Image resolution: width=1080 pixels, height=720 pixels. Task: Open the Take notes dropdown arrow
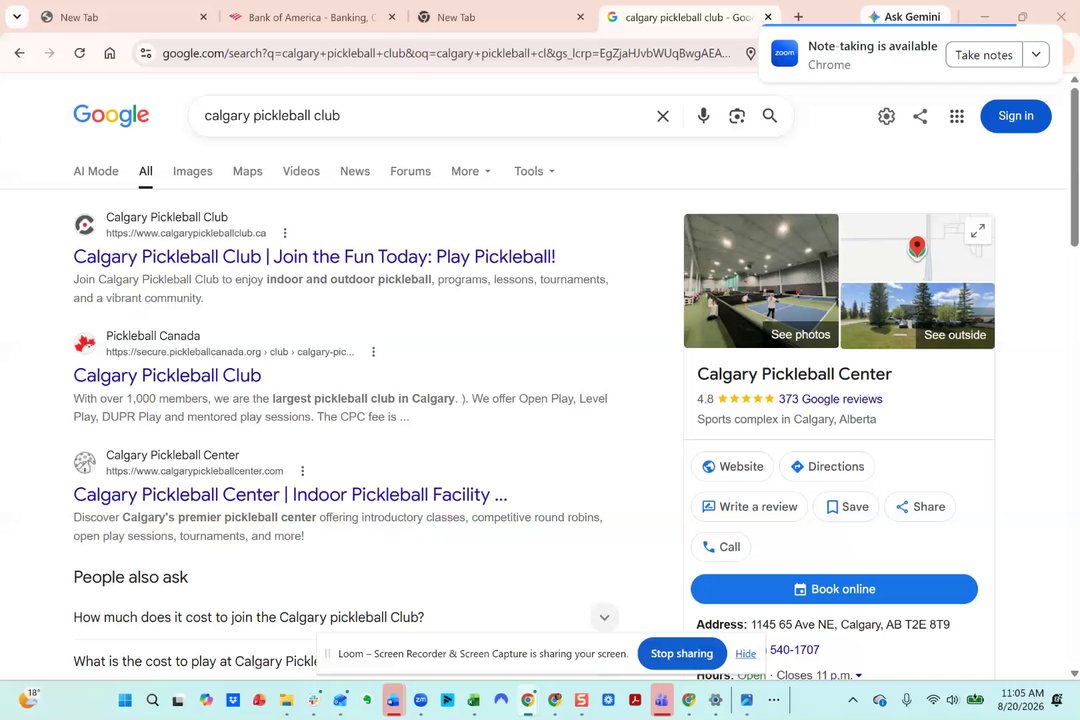coord(1036,54)
